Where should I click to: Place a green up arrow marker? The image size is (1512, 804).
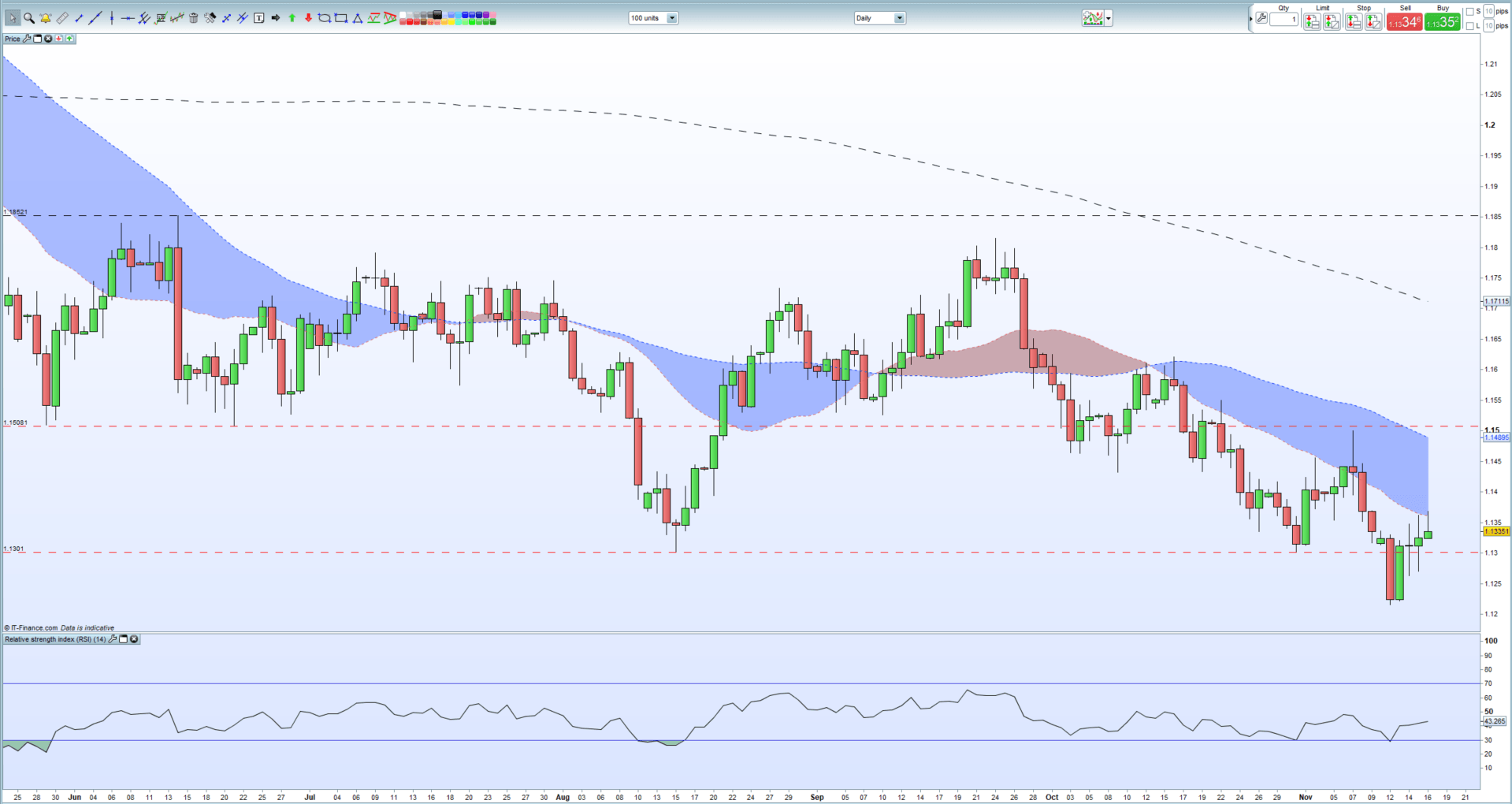point(292,18)
